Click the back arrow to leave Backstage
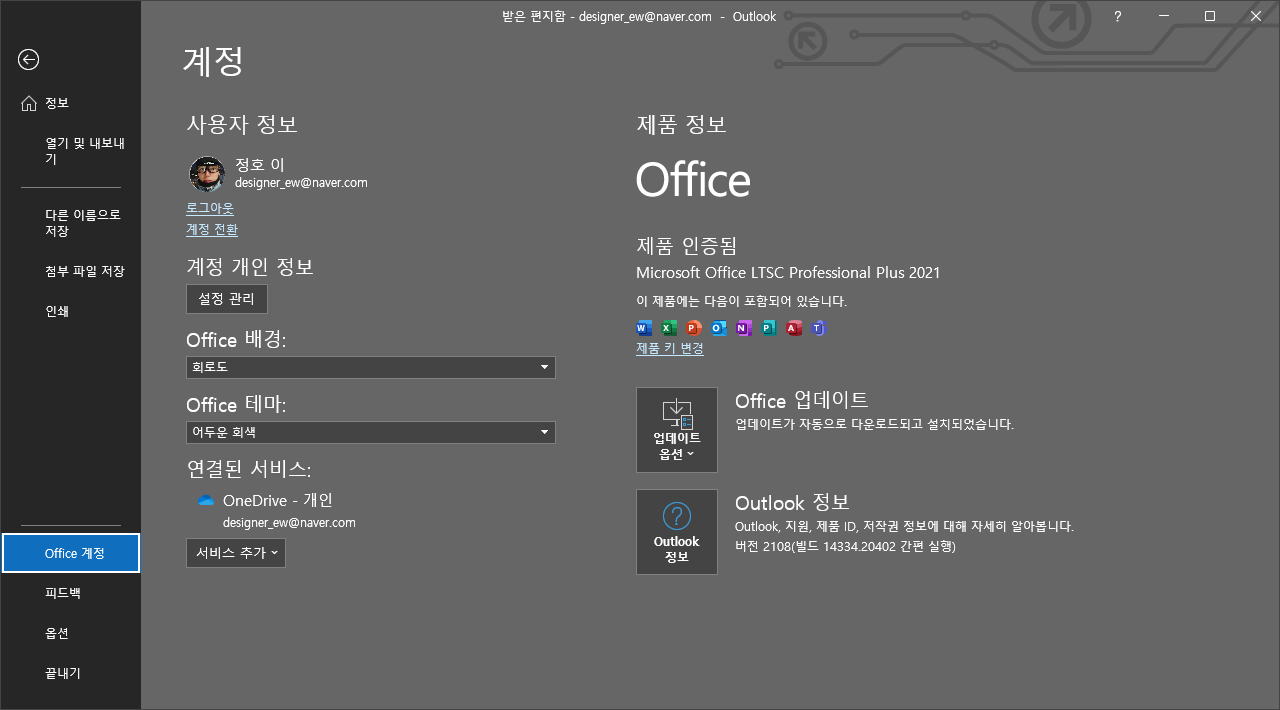1280x710 pixels. point(28,60)
